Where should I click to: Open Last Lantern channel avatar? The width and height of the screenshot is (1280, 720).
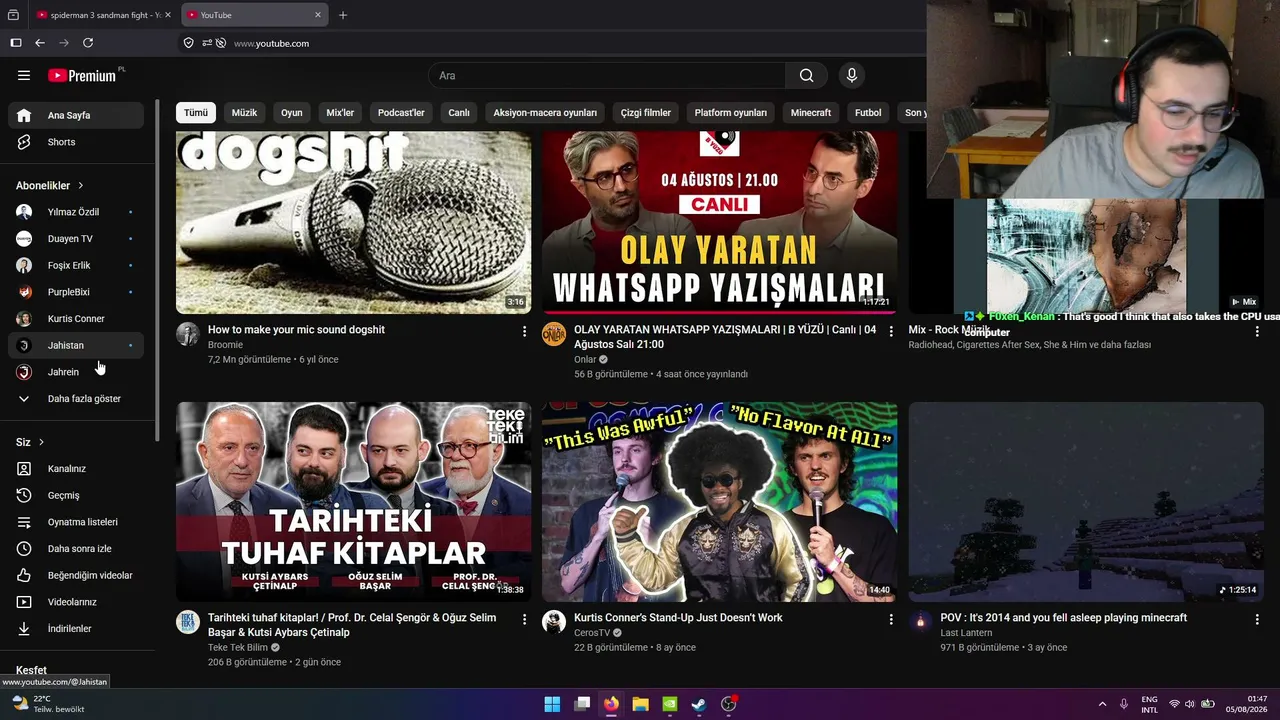(920, 622)
